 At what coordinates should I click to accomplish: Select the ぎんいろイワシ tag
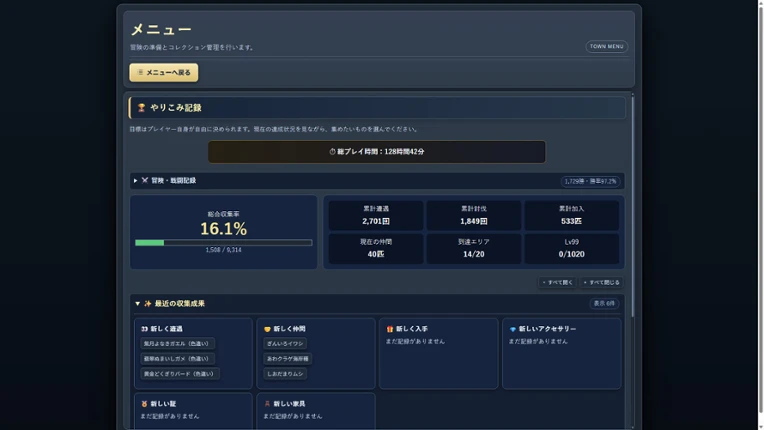(285, 343)
